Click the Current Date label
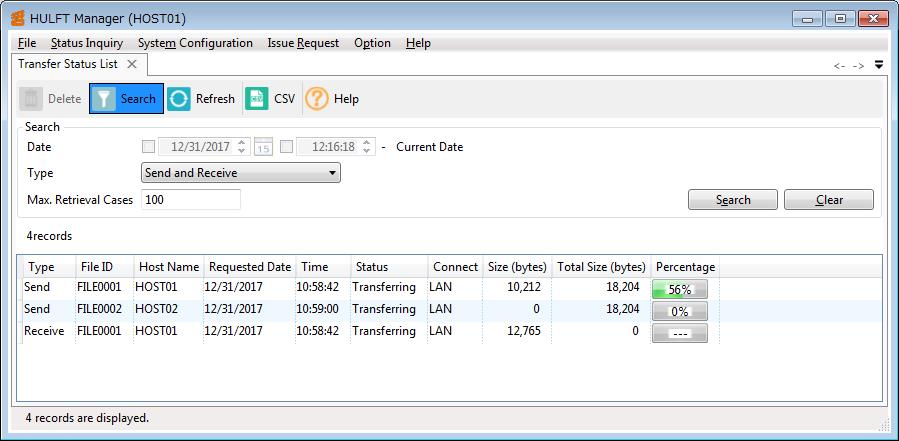Image resolution: width=899 pixels, height=441 pixels. click(x=429, y=147)
